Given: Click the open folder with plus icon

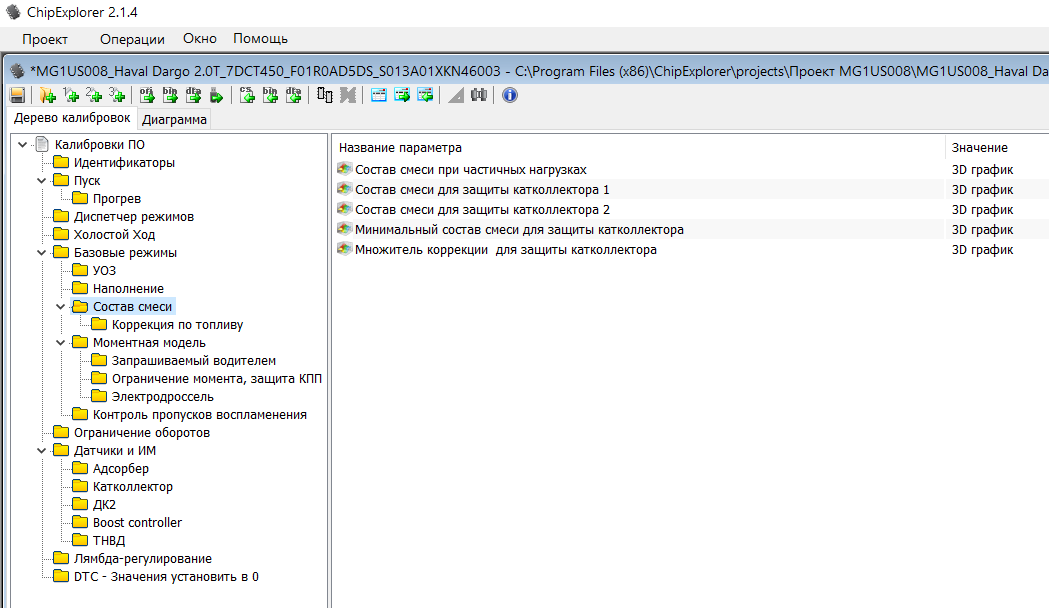Looking at the screenshot, I should point(47,95).
